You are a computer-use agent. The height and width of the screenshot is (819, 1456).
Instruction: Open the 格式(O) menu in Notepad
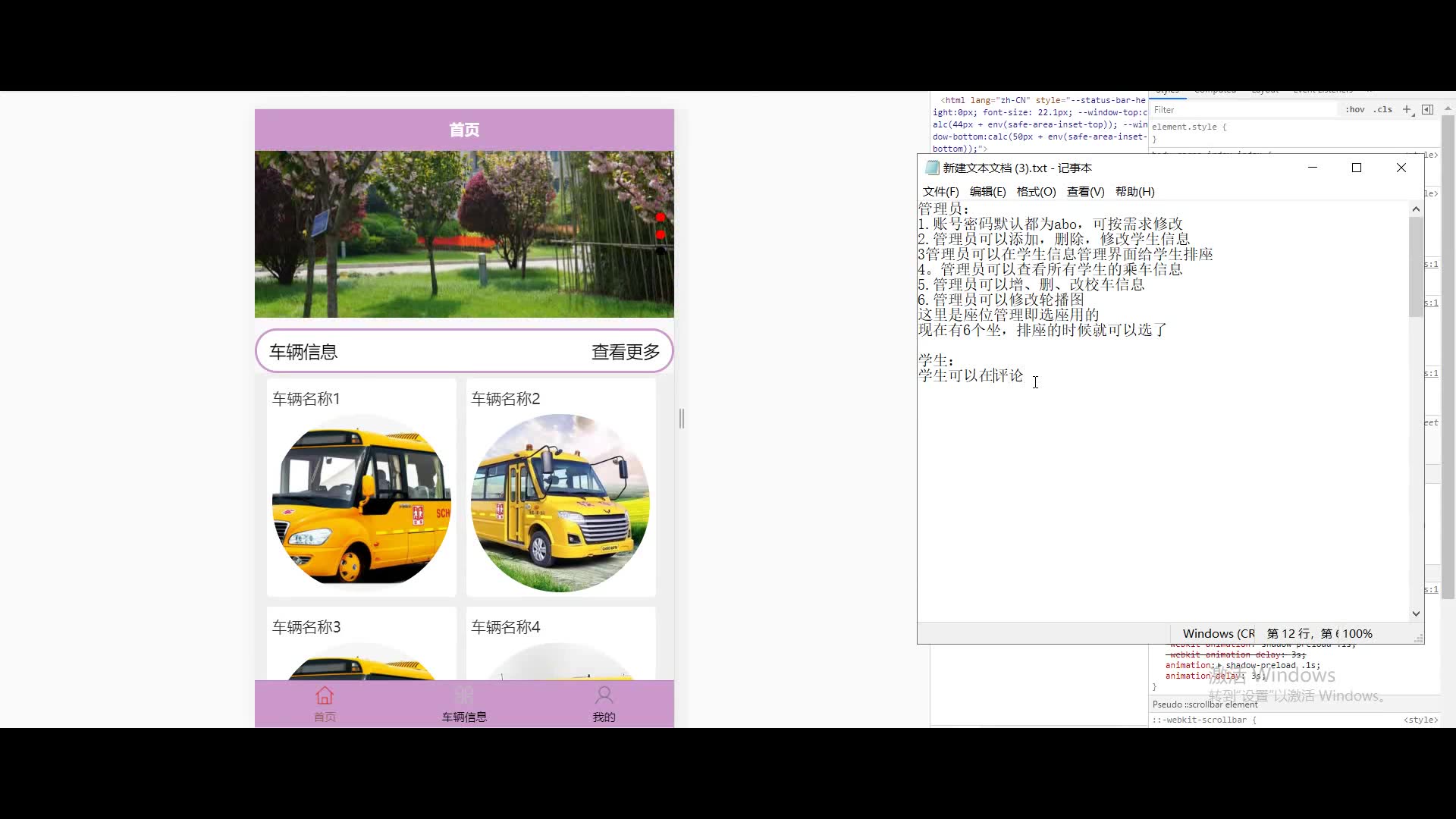(x=1036, y=192)
